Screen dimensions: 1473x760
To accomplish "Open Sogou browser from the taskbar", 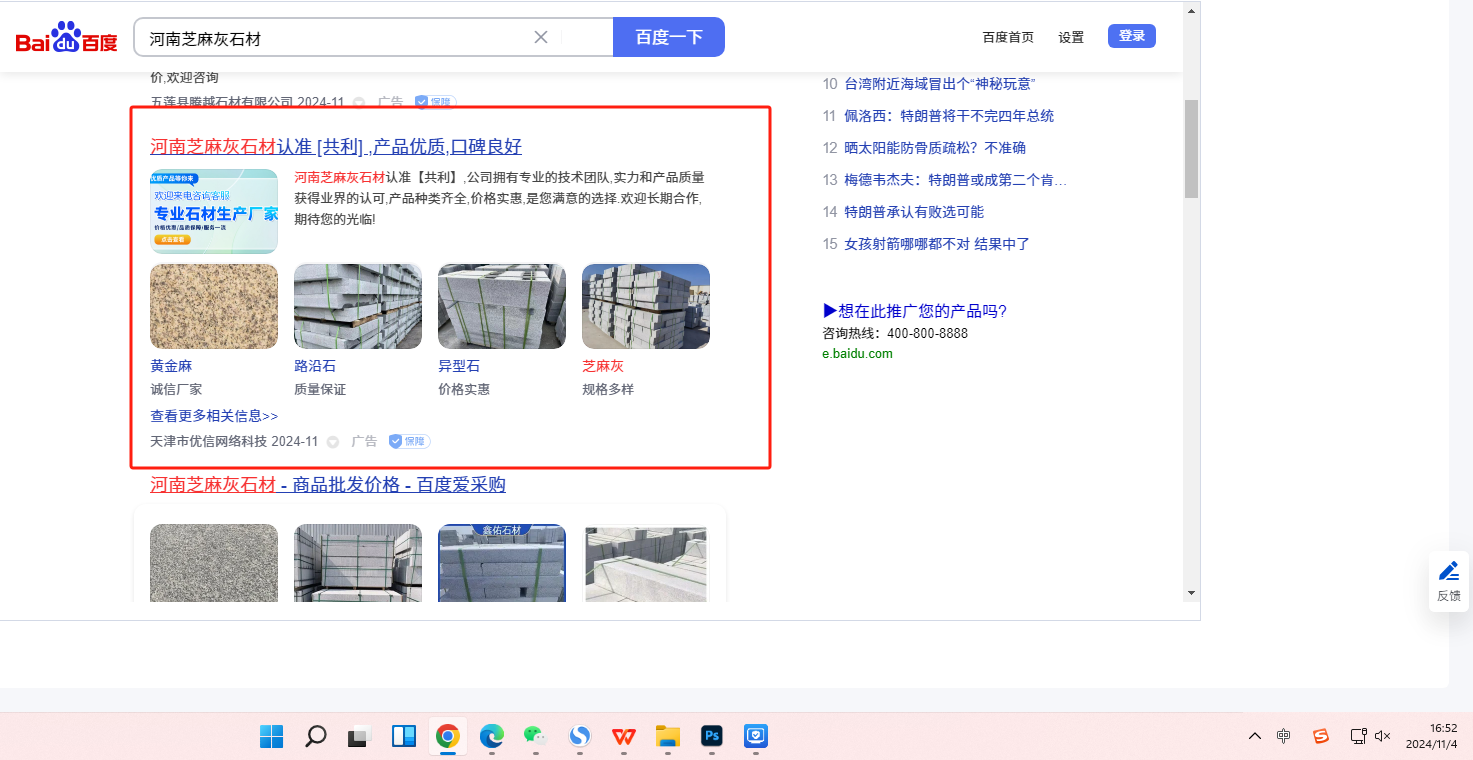I will click(x=579, y=737).
